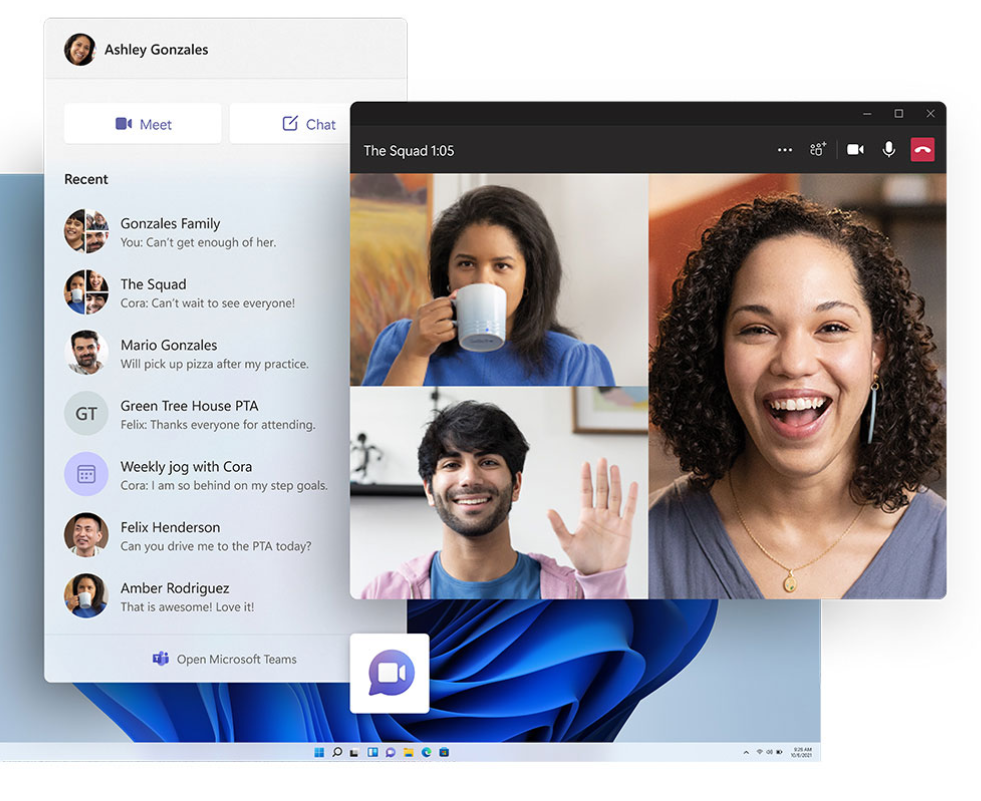Click the Meet button
Image resolution: width=981 pixels, height=801 pixels.
(x=143, y=124)
